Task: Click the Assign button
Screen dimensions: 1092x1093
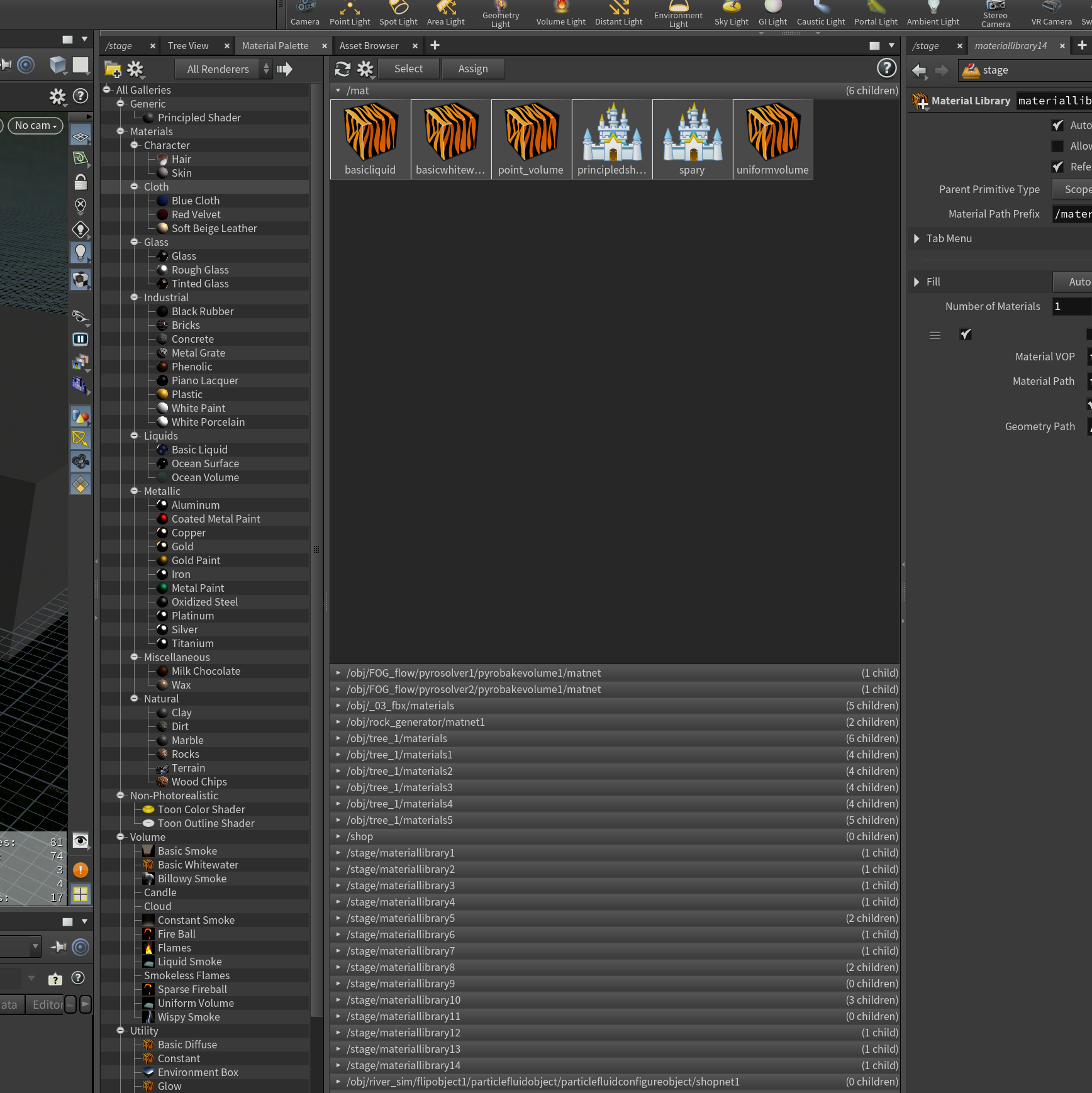Action: [473, 69]
